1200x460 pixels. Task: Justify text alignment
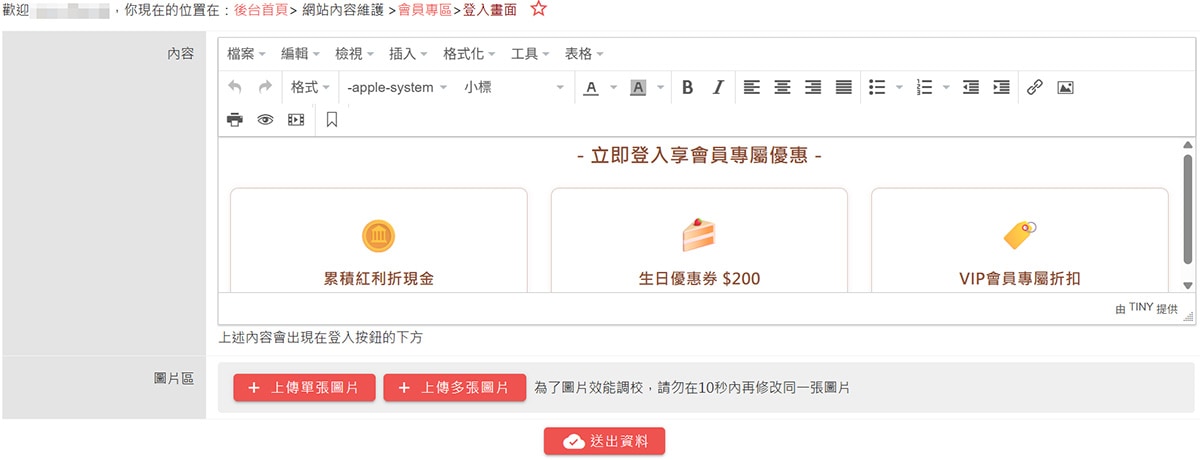point(844,88)
